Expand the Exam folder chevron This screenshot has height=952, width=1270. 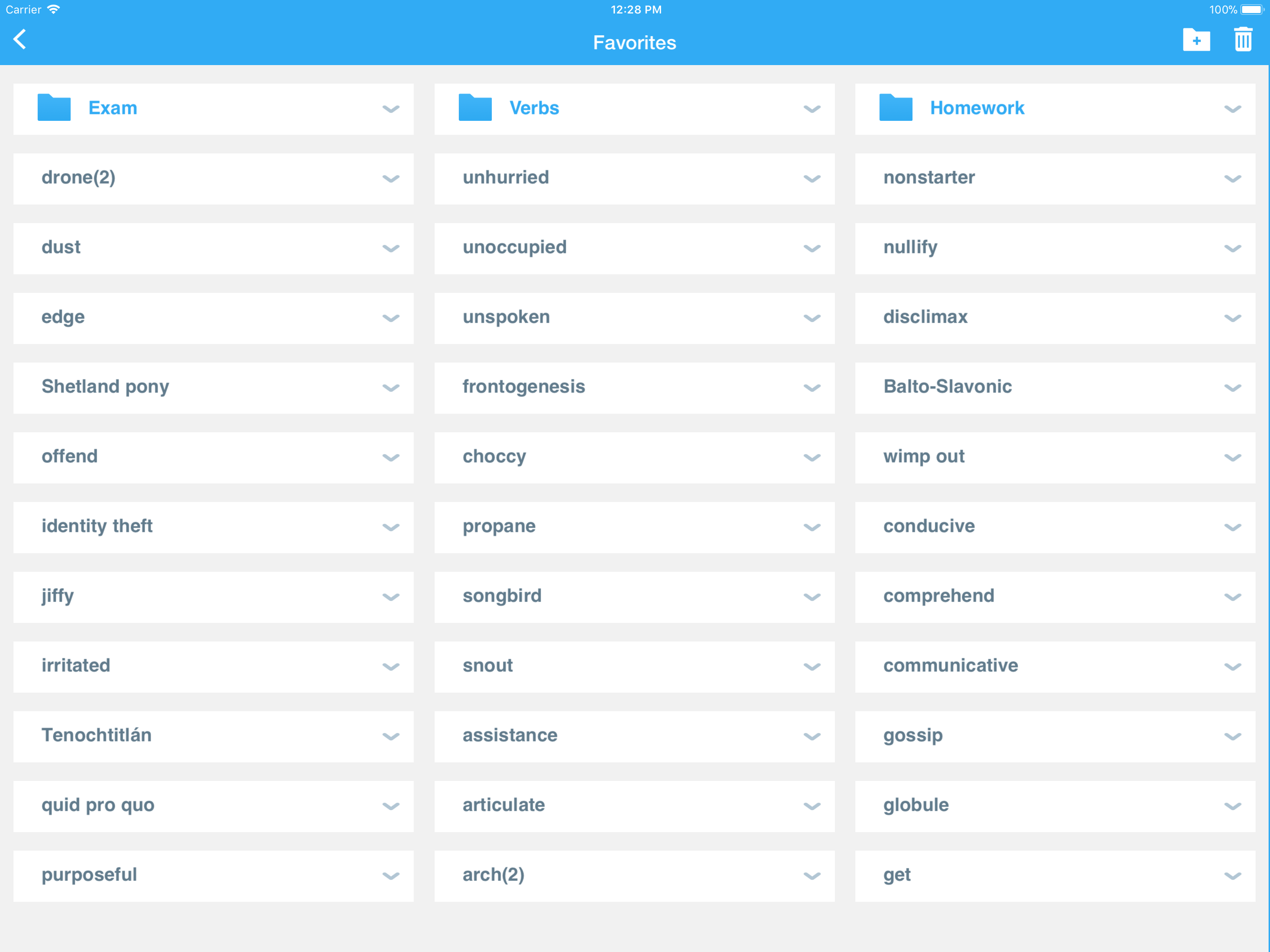pyautogui.click(x=390, y=109)
